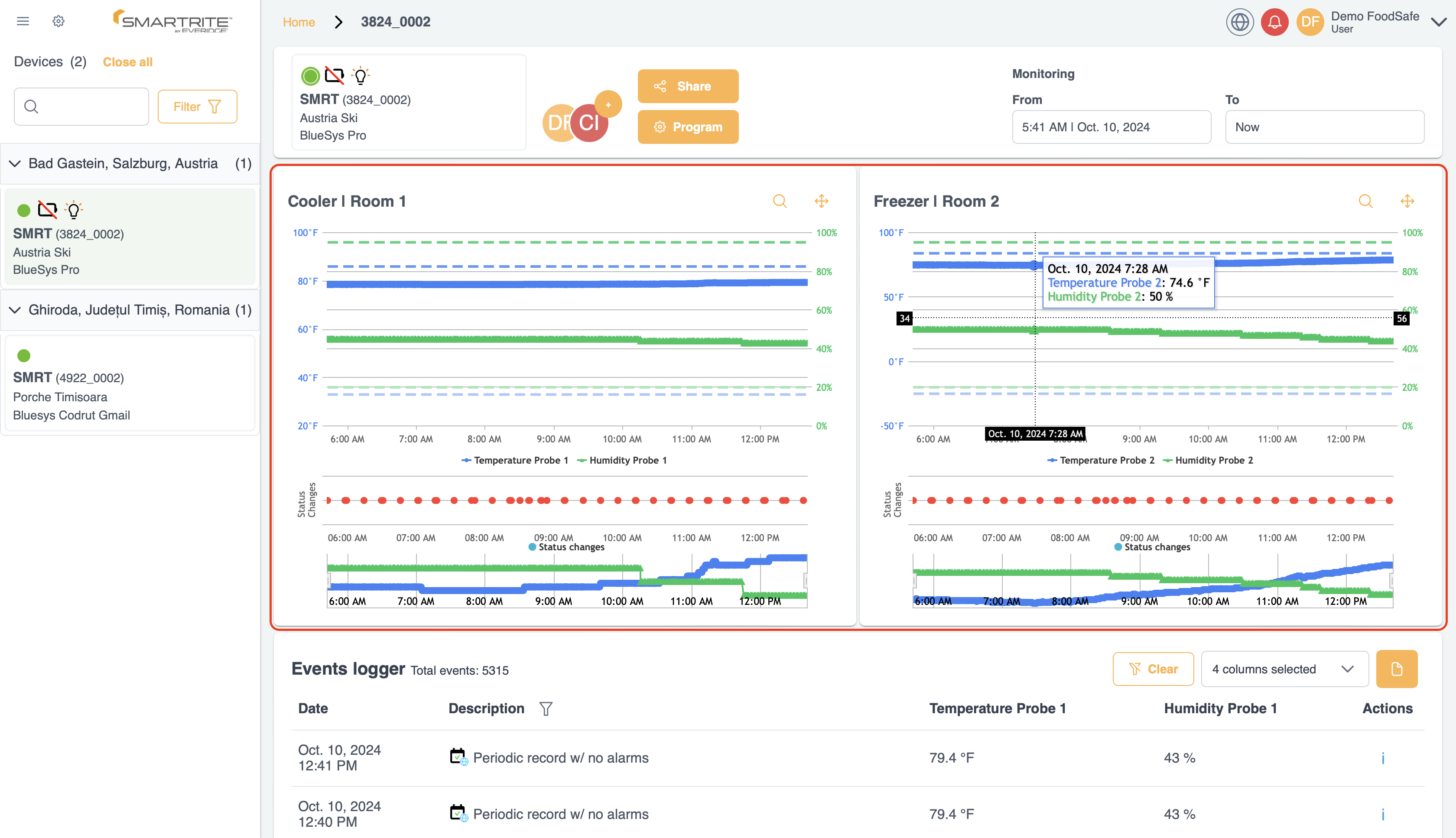Click the Share button
This screenshot has height=838, width=1456.
coord(688,86)
